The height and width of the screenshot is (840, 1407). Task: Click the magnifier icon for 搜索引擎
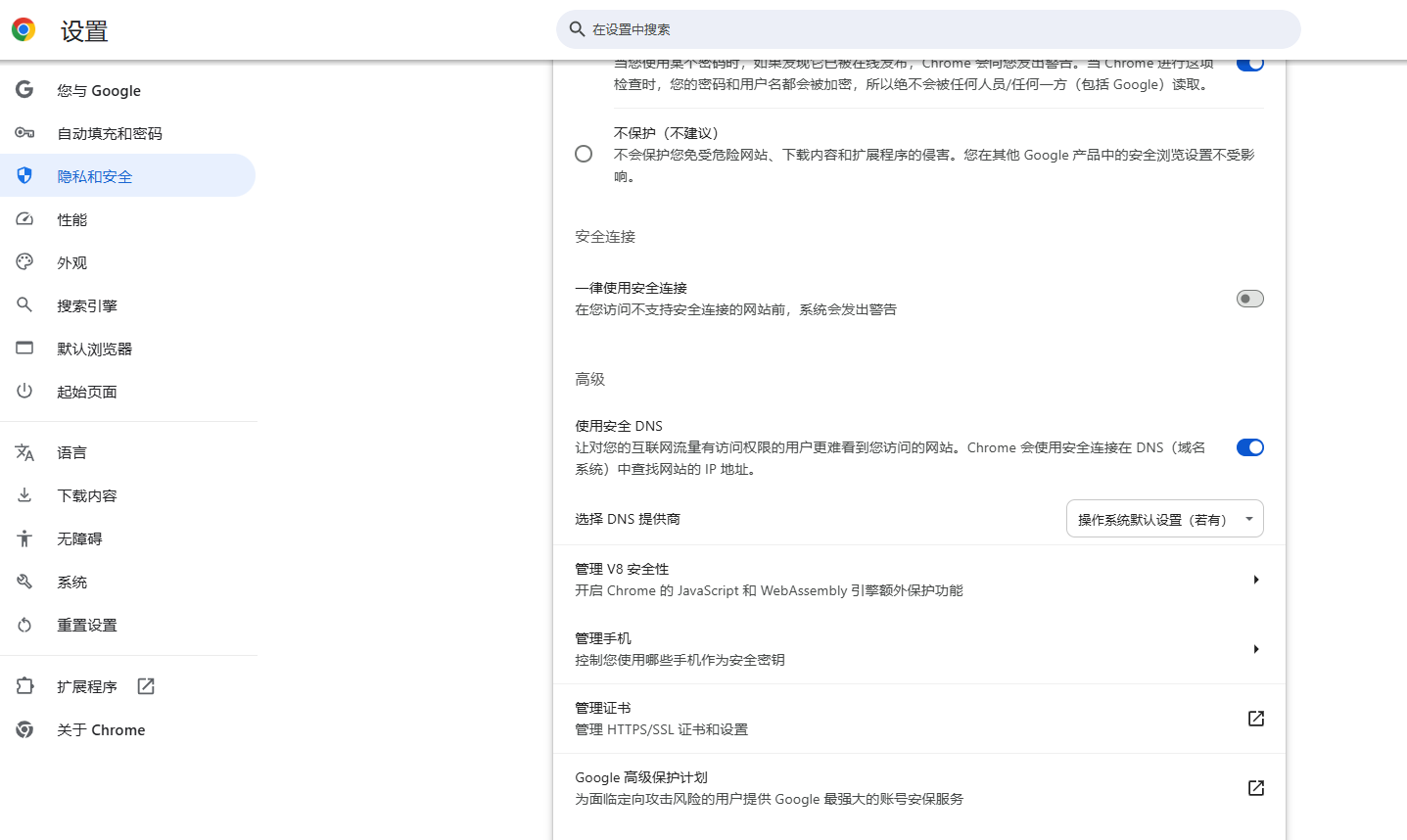point(24,305)
